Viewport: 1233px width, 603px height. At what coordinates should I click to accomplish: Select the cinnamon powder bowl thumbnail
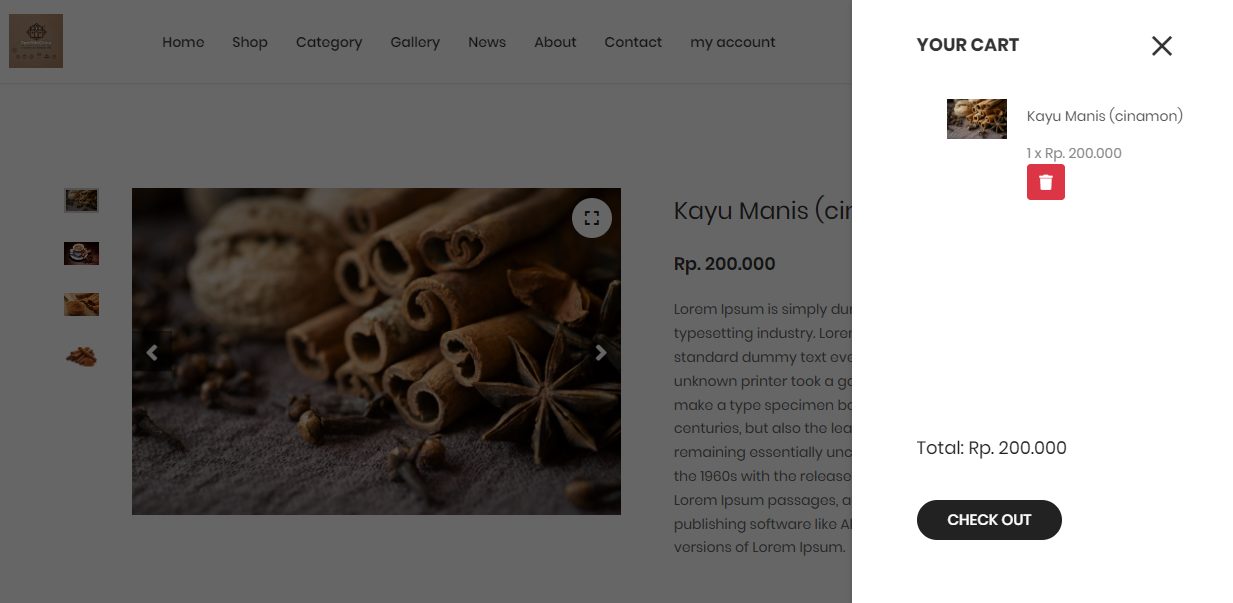coord(81,304)
